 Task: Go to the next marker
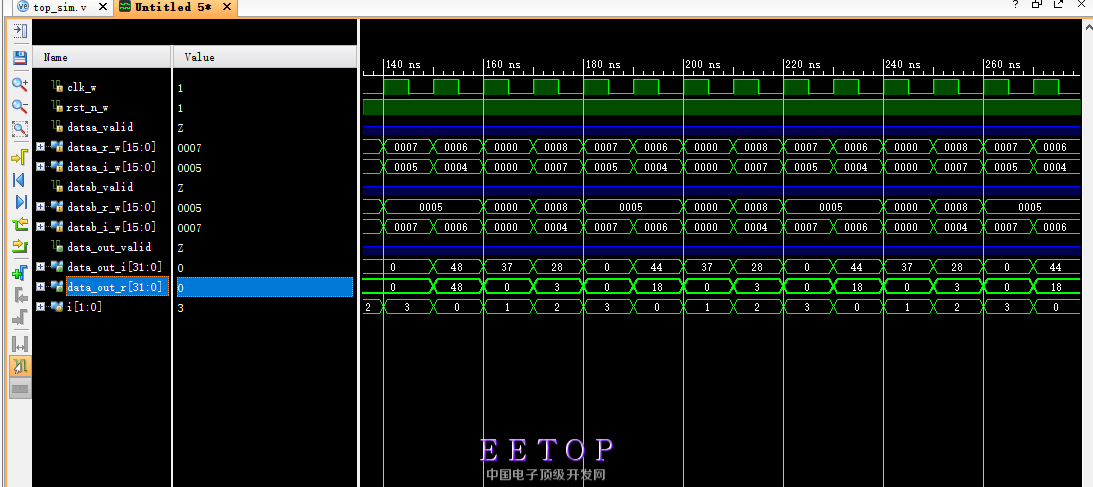20,318
